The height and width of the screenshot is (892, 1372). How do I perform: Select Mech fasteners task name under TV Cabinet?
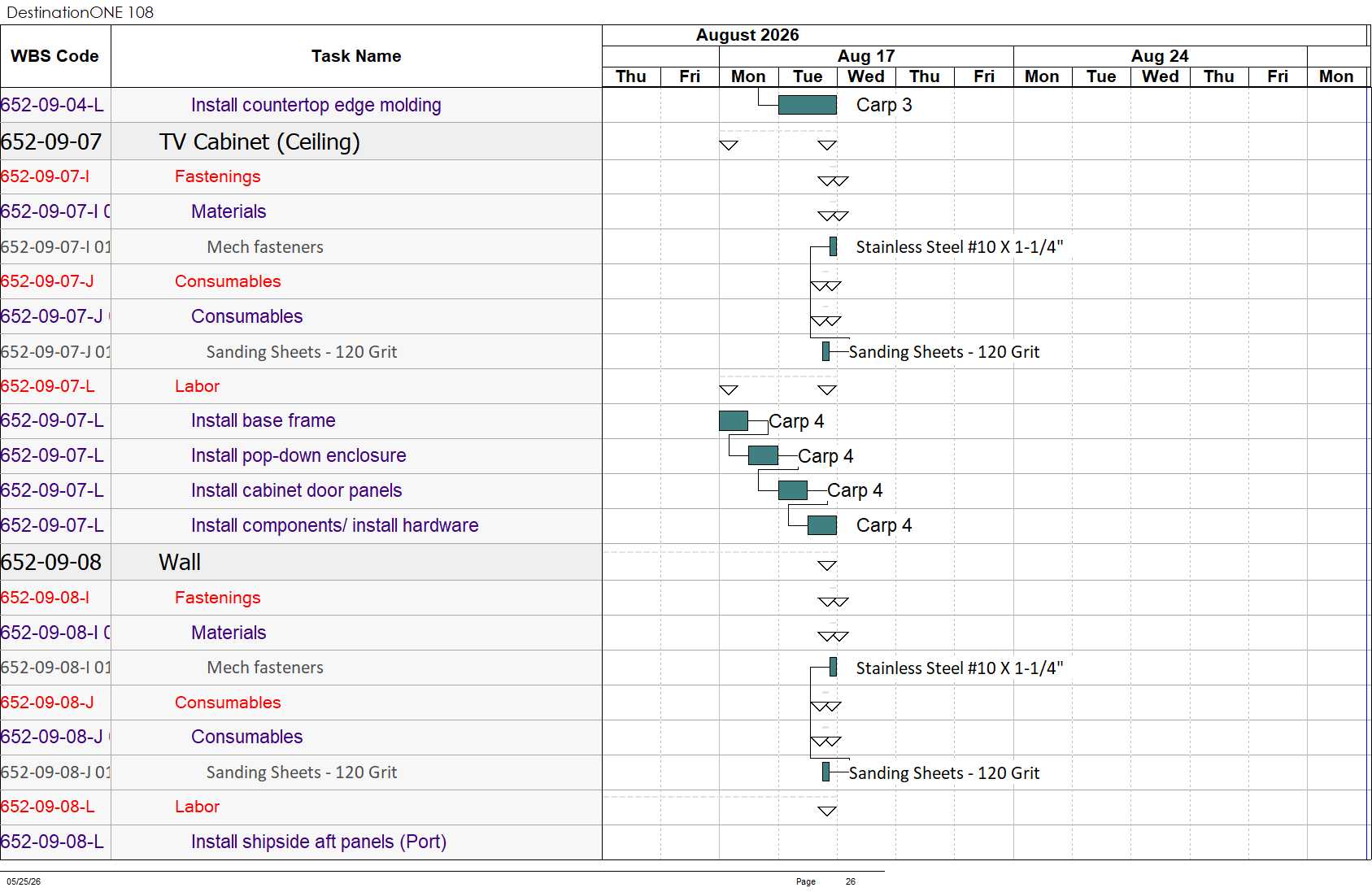(x=265, y=246)
